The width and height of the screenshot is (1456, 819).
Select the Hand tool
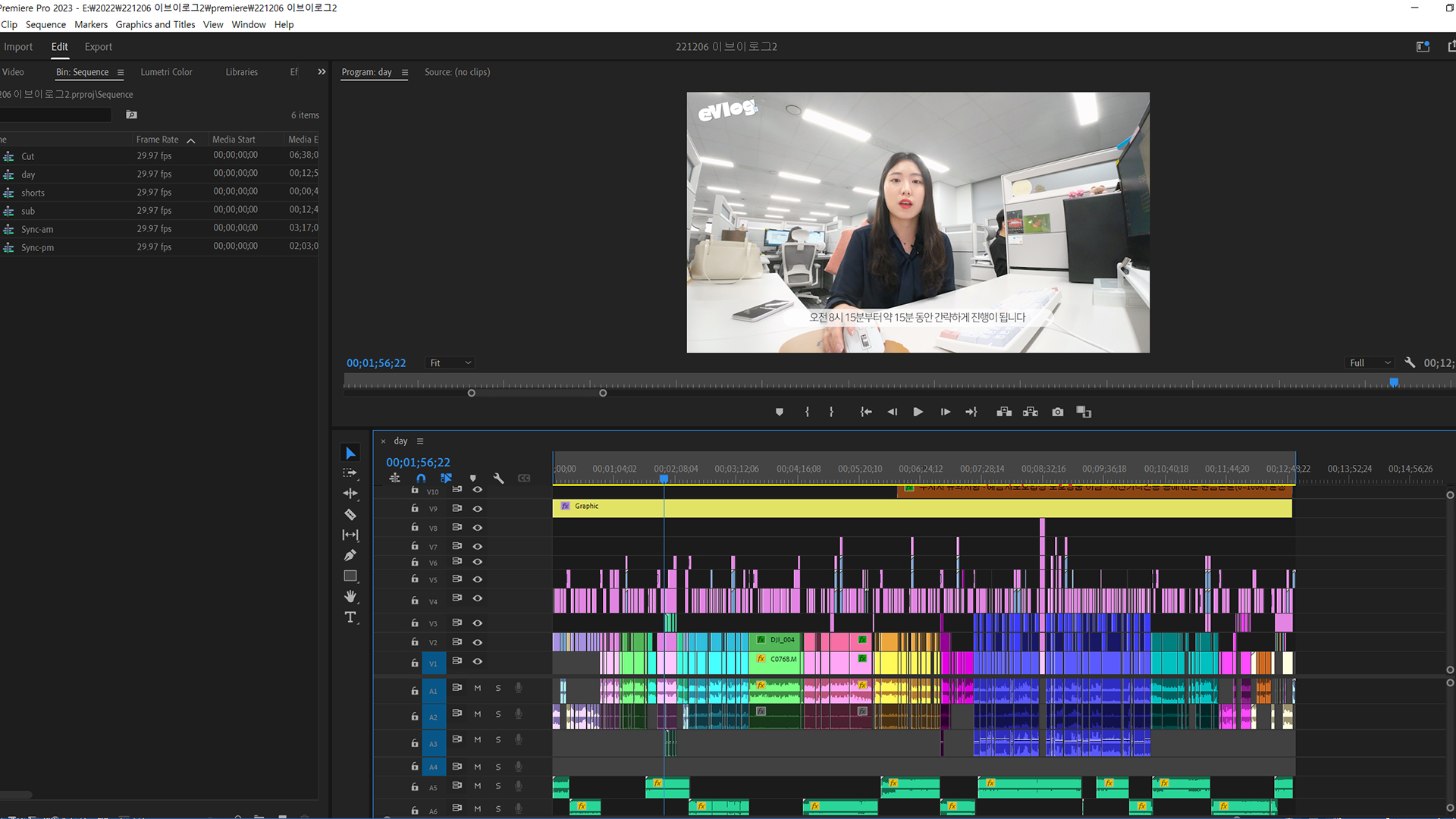pyautogui.click(x=350, y=596)
